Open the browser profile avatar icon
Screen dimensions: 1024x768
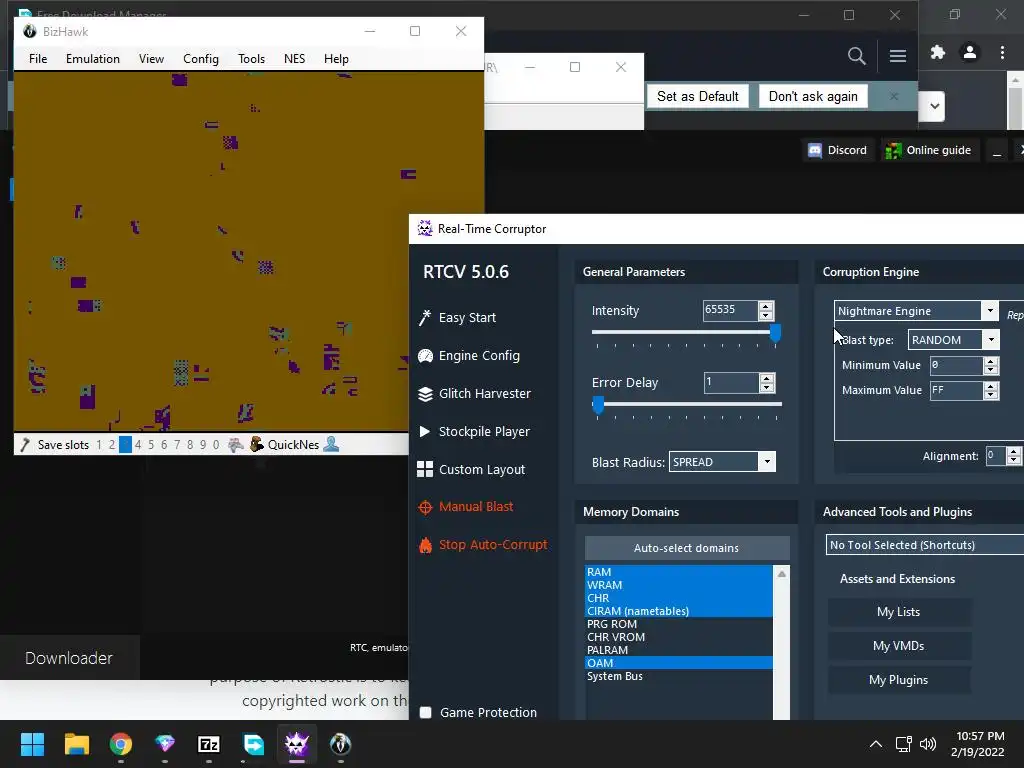point(970,52)
